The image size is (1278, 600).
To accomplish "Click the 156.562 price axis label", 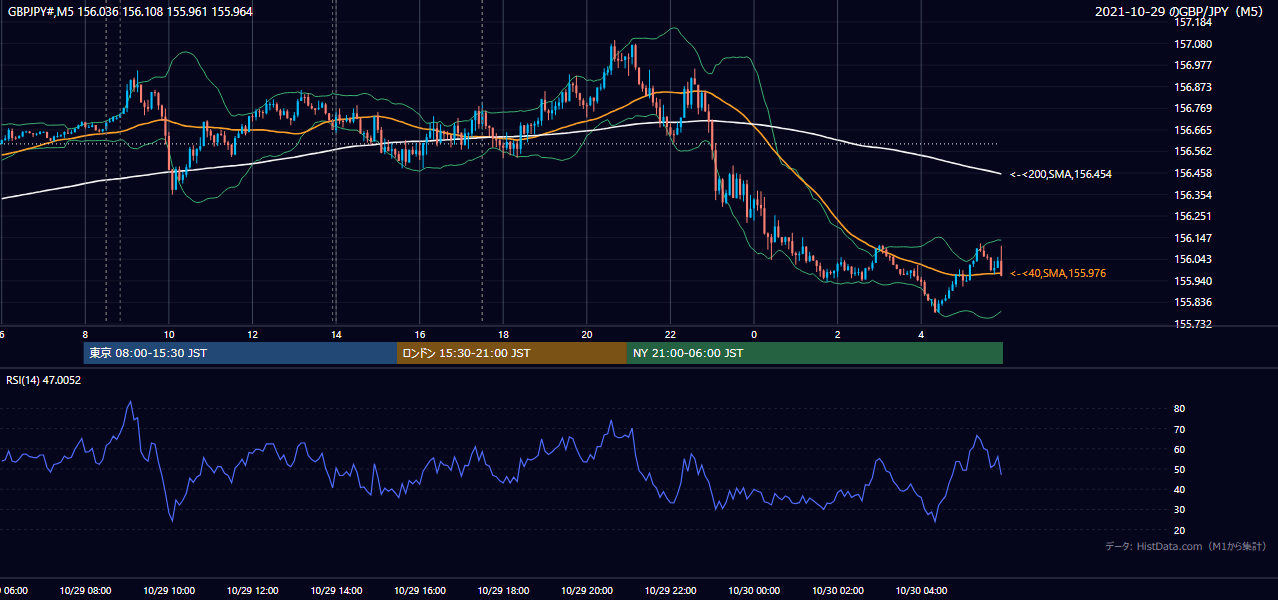I will pos(1193,151).
